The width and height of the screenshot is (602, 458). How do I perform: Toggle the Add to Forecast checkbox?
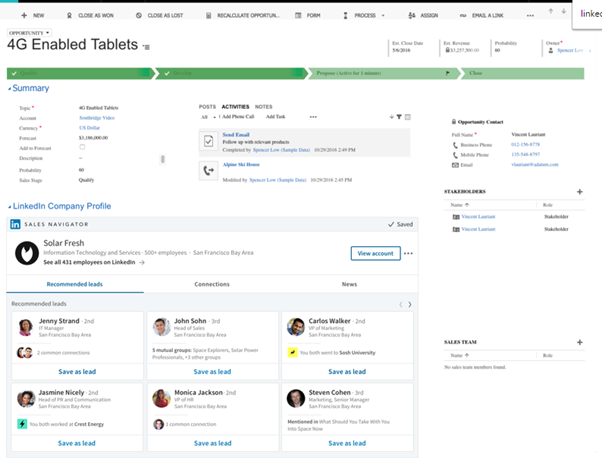tap(82, 147)
